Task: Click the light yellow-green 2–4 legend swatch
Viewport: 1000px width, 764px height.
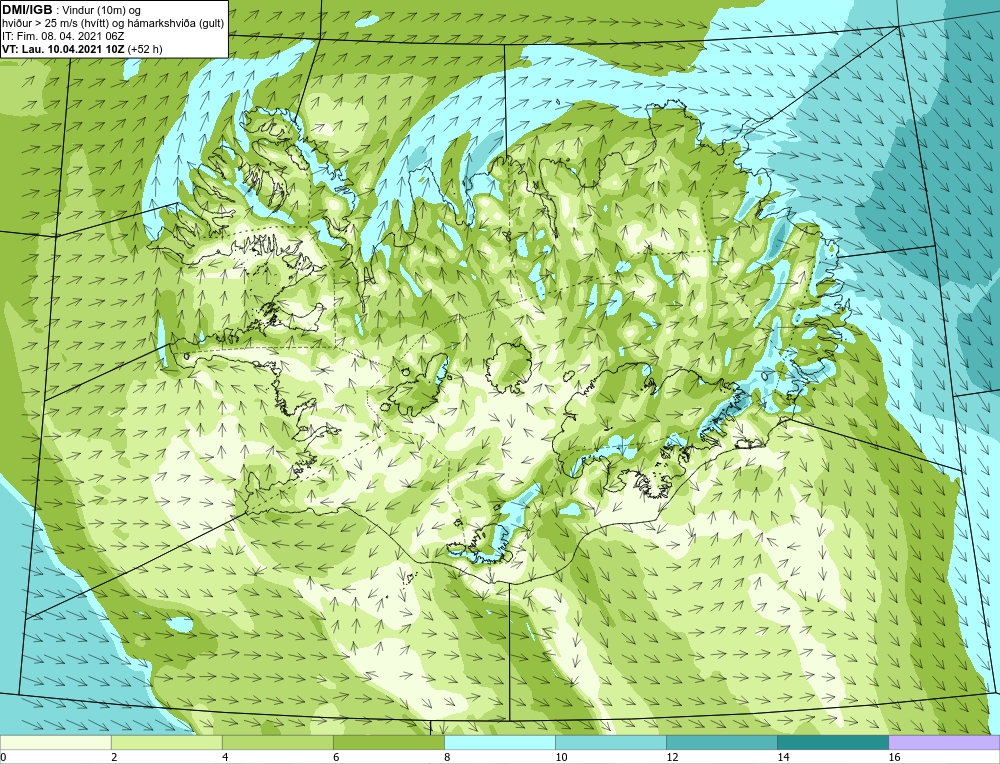Action: pyautogui.click(x=166, y=742)
